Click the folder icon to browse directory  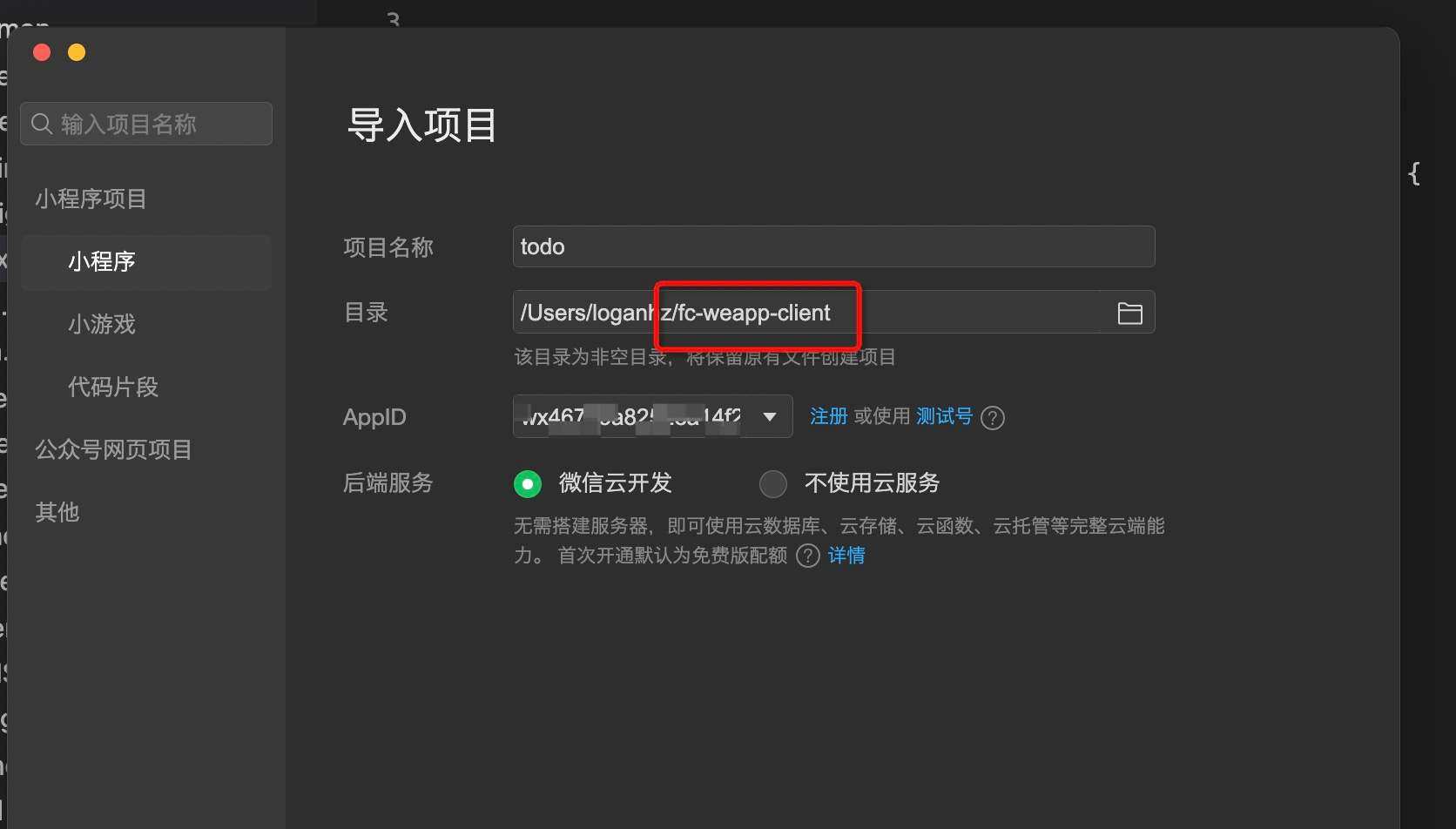click(1129, 313)
